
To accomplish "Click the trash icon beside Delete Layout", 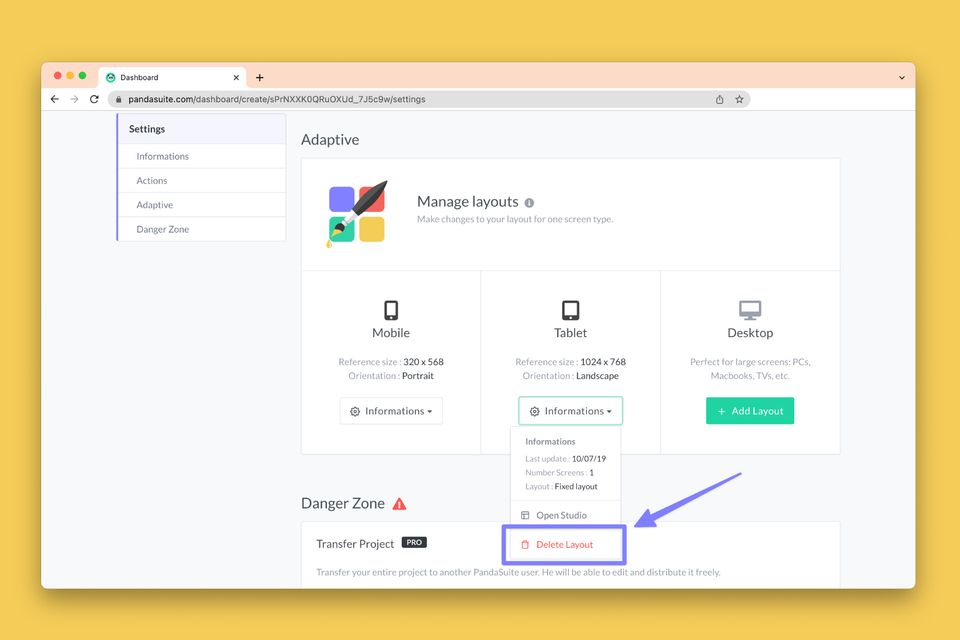I will pos(525,544).
